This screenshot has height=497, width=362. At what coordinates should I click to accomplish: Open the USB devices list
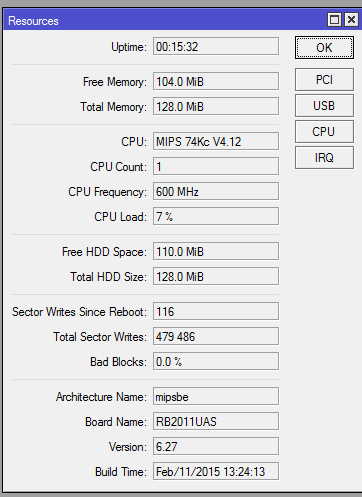coord(324,106)
